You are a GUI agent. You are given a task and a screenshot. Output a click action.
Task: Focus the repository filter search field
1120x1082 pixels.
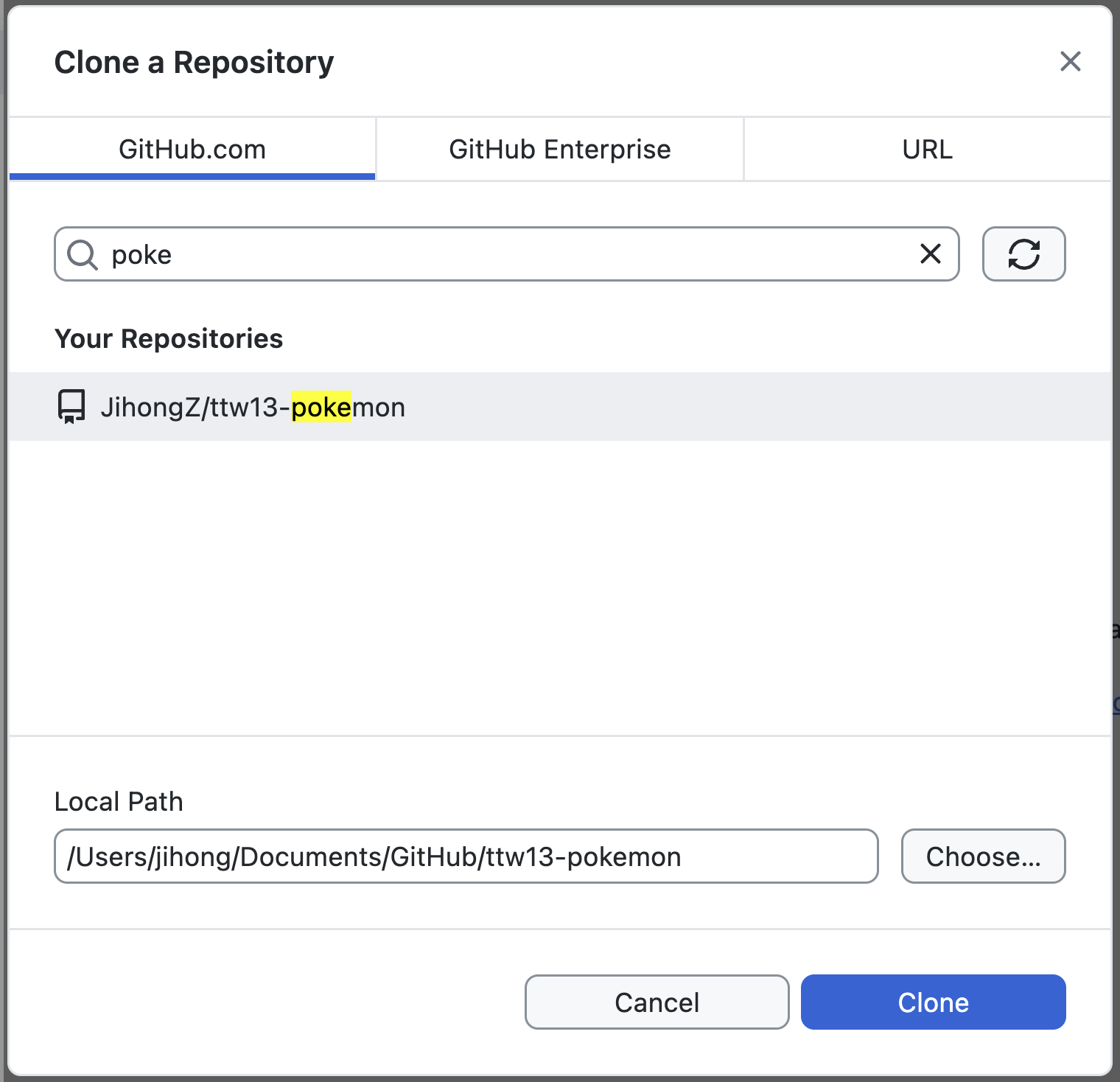(501, 254)
